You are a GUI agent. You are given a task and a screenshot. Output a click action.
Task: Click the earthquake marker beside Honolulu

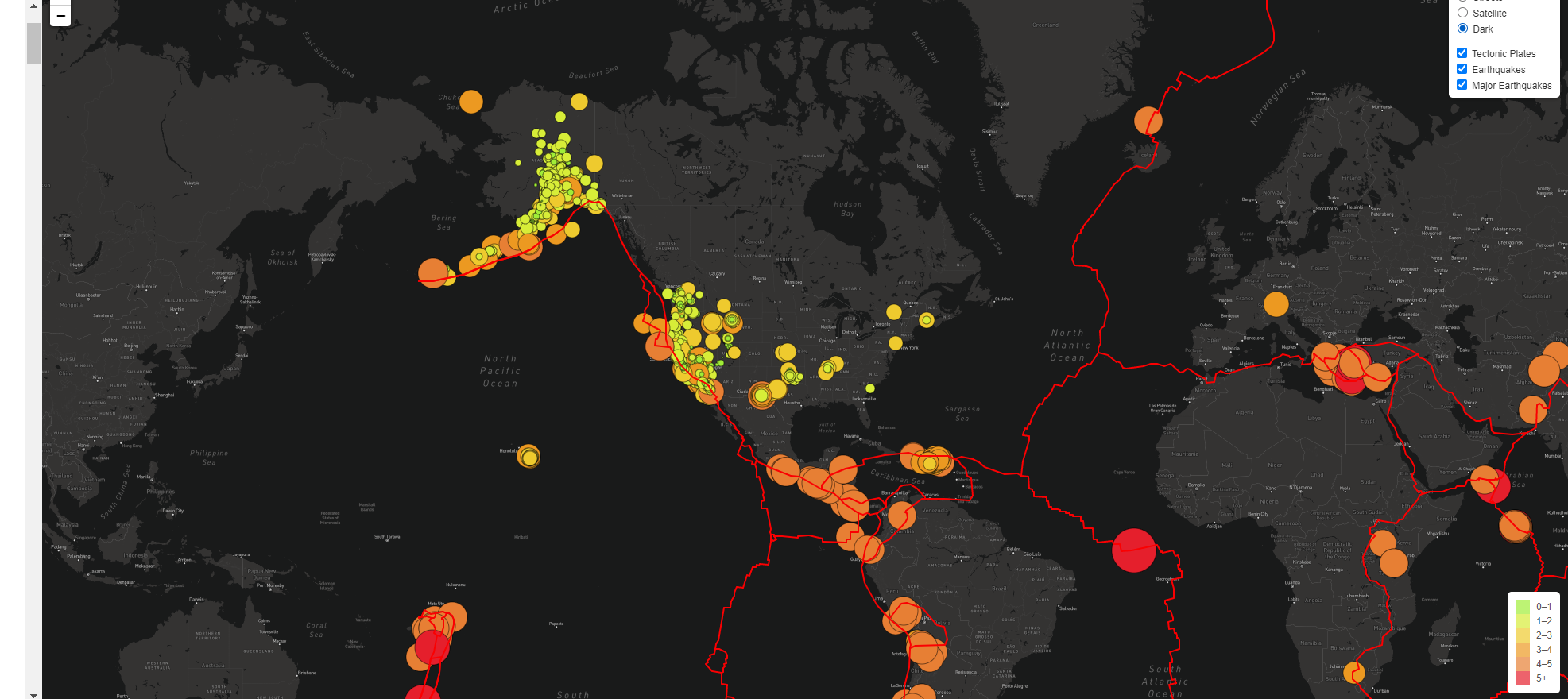(528, 456)
